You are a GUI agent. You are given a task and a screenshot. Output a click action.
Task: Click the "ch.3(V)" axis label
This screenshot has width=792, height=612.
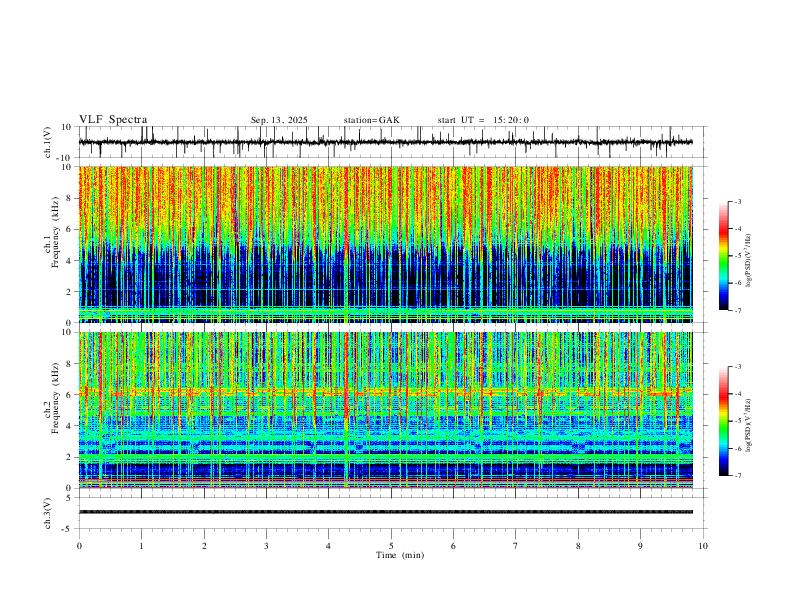[x=48, y=514]
